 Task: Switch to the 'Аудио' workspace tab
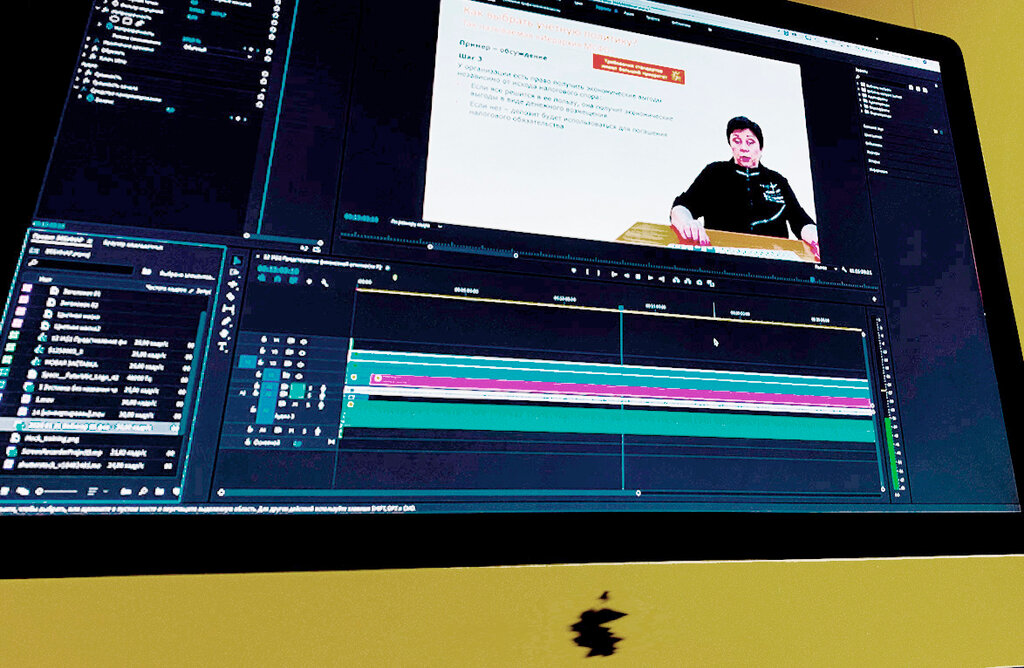[x=628, y=13]
